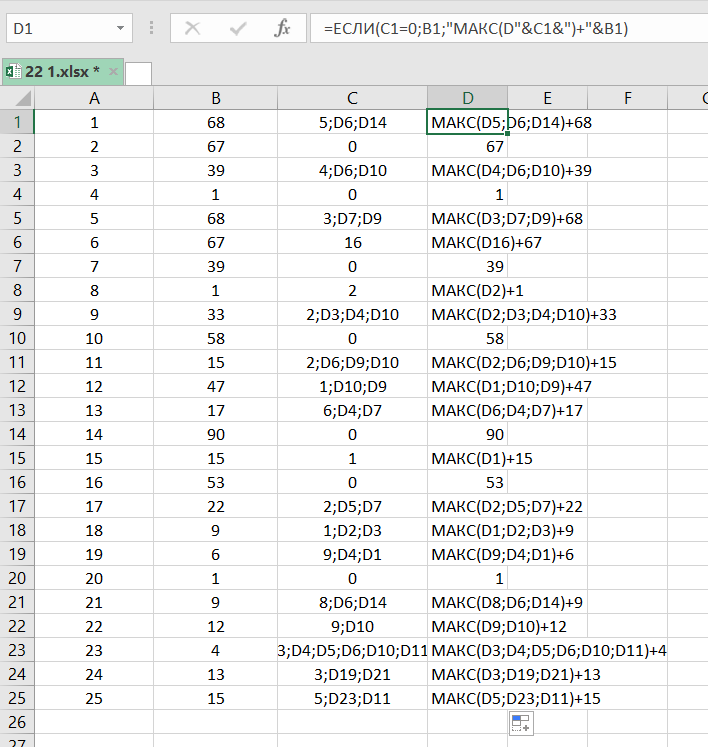708x747 pixels.
Task: Select column F header
Action: (x=627, y=97)
